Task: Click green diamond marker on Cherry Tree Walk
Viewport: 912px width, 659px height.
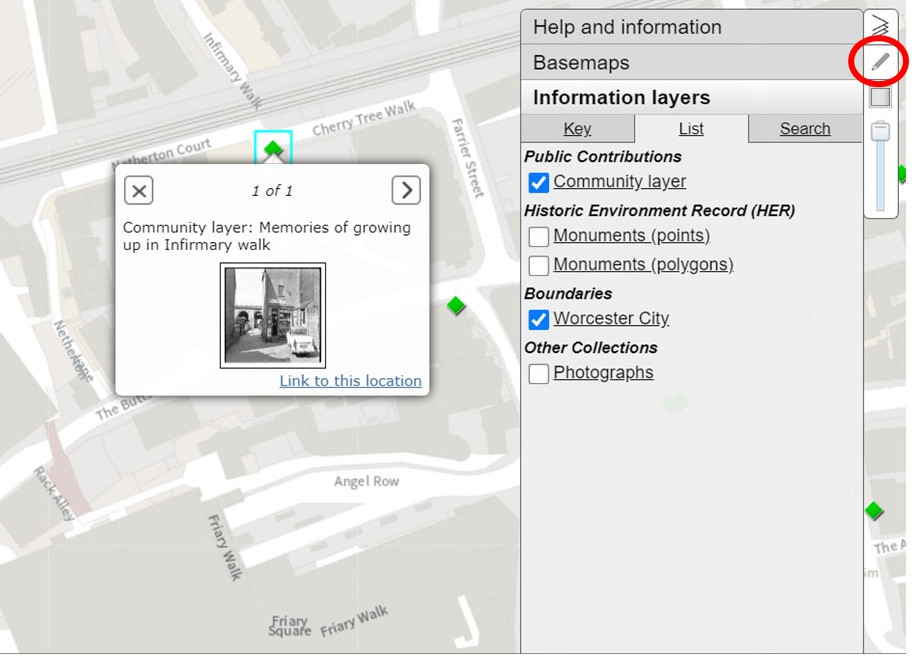Action: (273, 150)
